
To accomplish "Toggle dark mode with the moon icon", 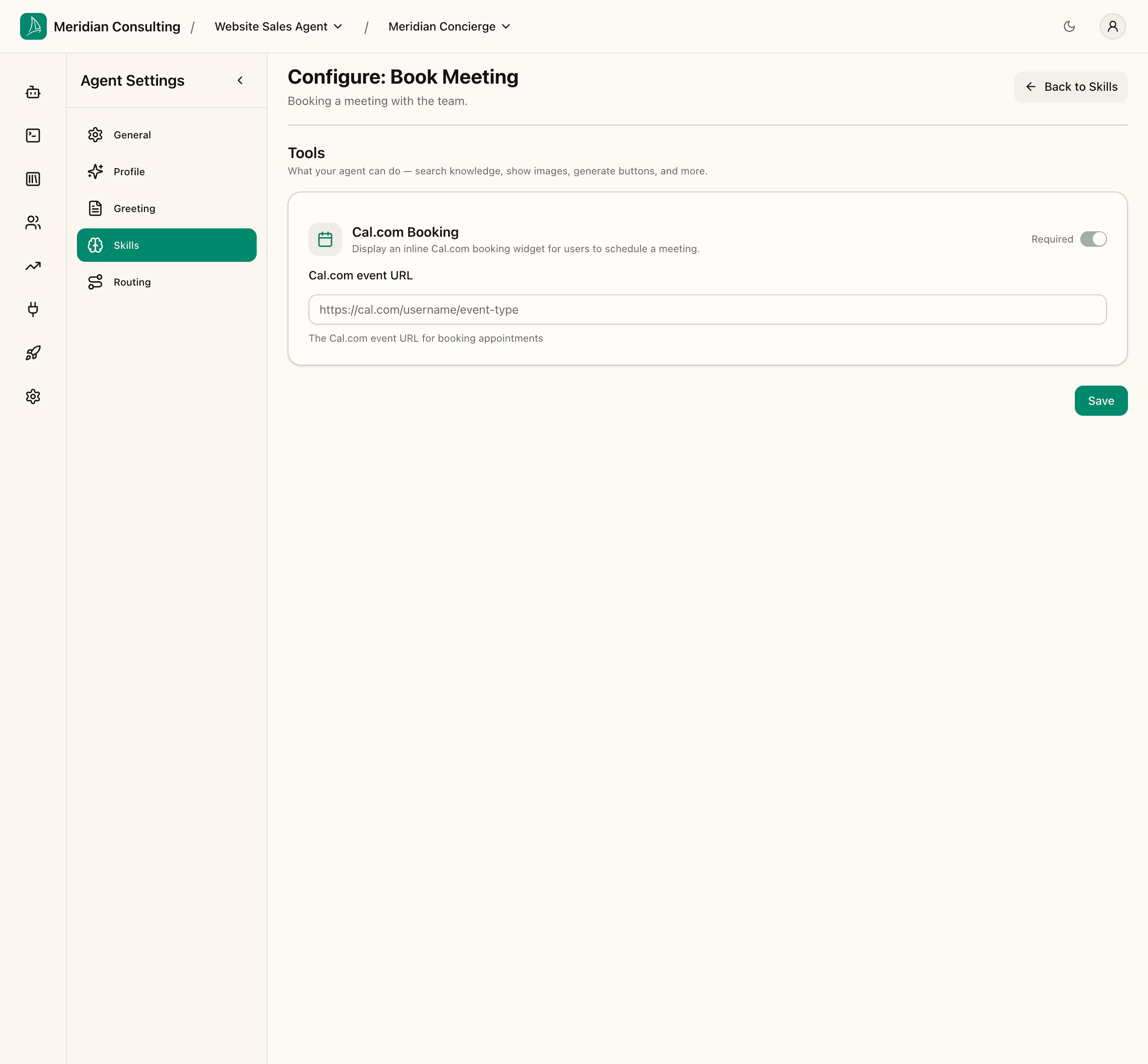I will pos(1069,26).
